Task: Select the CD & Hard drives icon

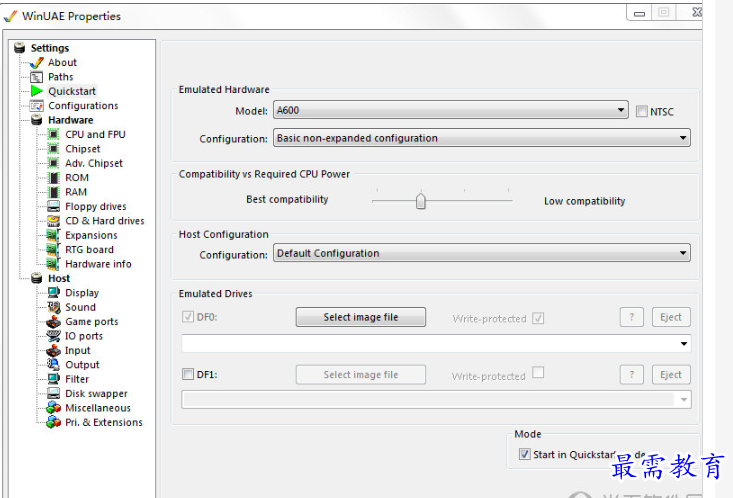Action: (x=54, y=221)
